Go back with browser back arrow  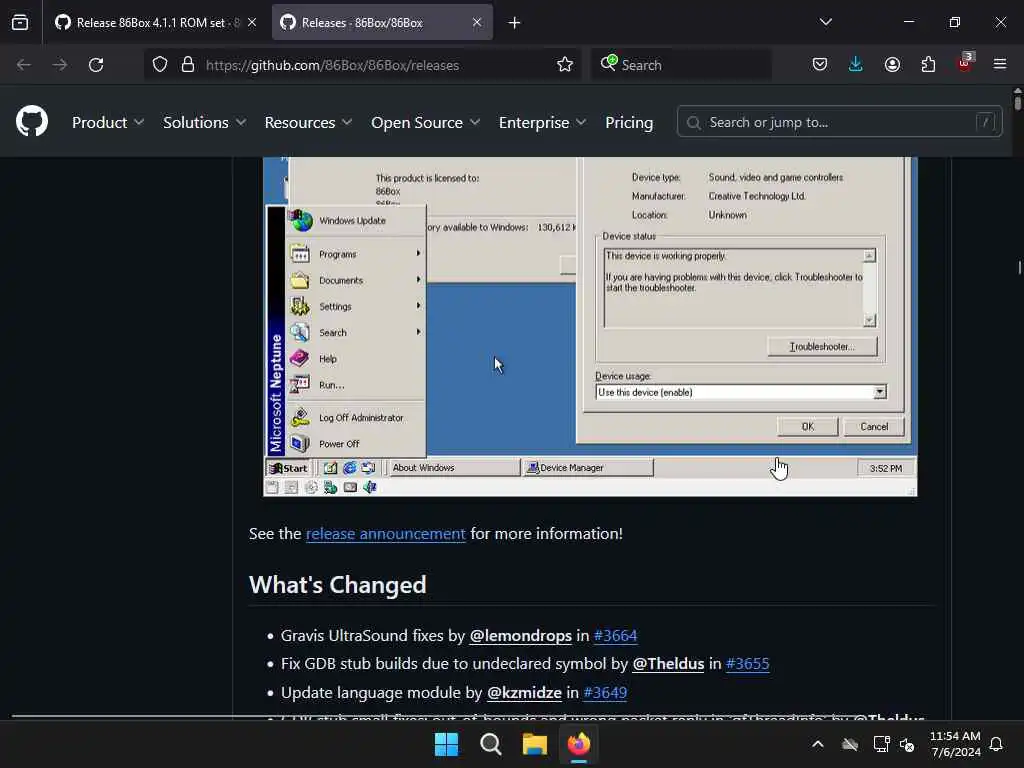coord(24,65)
